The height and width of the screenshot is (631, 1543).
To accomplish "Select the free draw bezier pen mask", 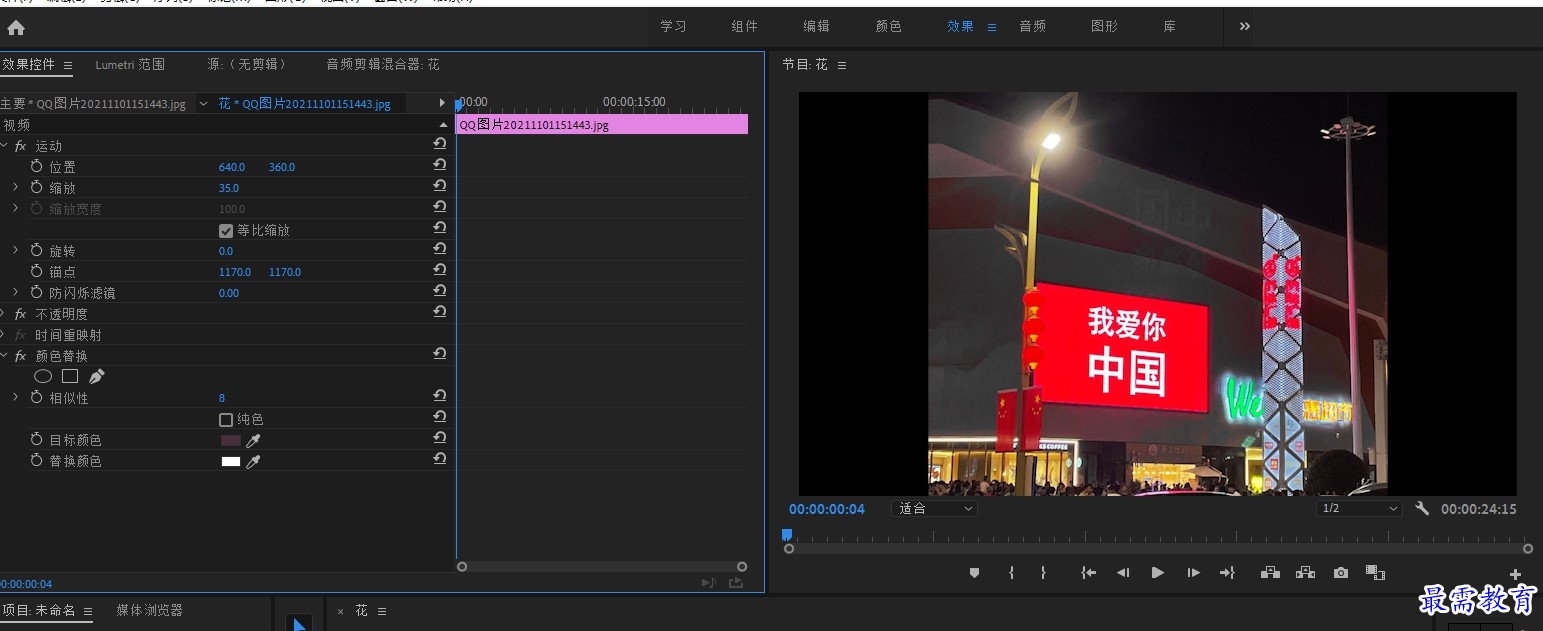I will pos(96,377).
